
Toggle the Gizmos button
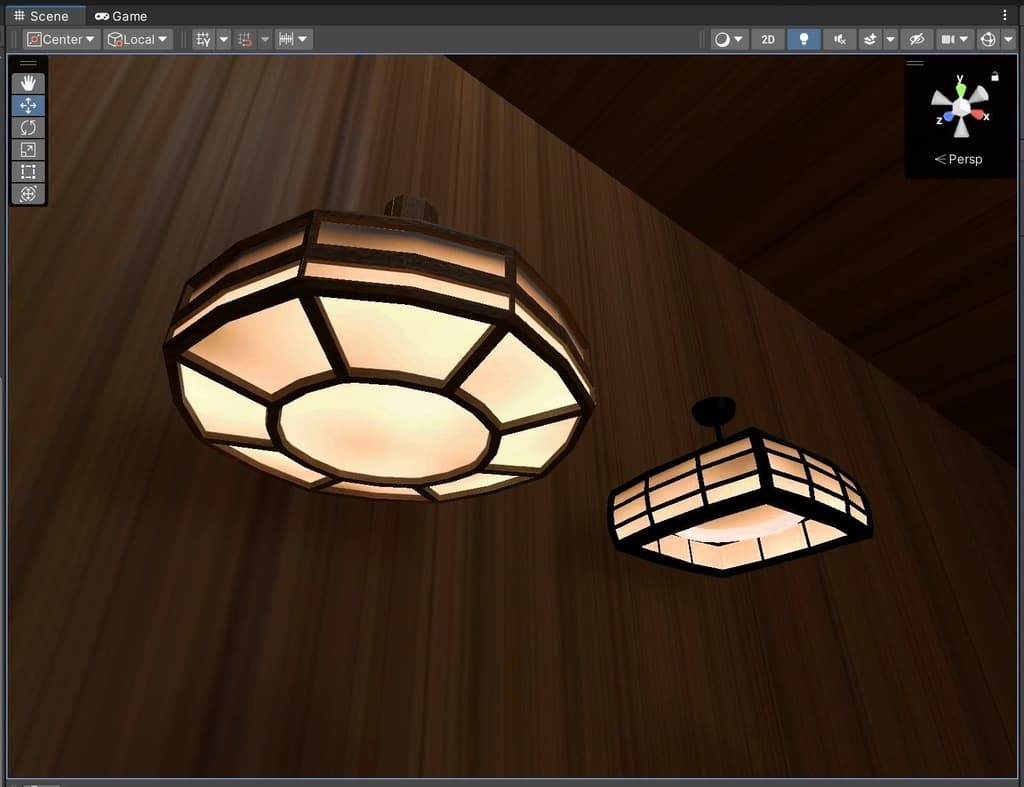point(988,39)
